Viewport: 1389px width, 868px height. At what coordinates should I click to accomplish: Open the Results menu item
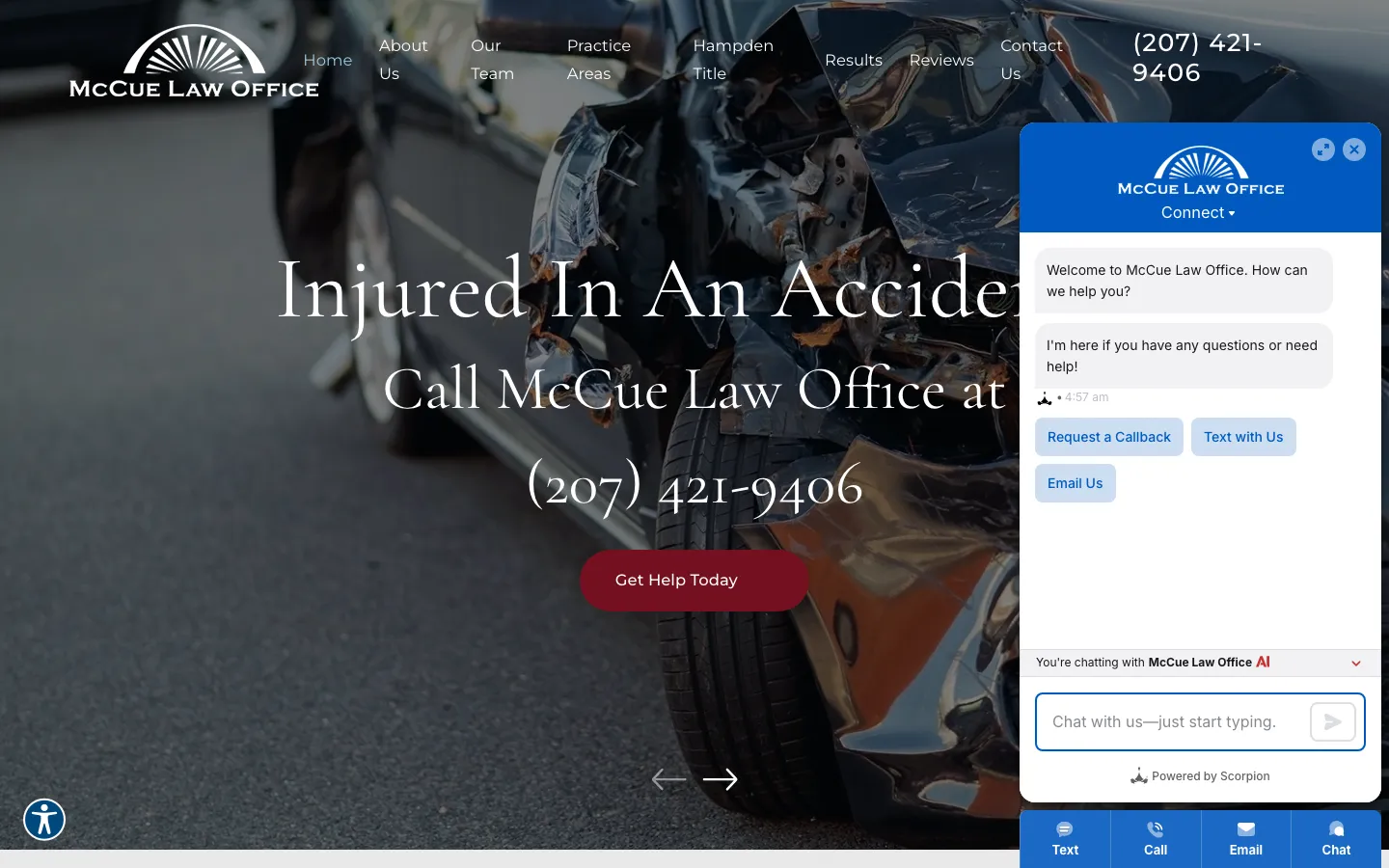(x=854, y=60)
